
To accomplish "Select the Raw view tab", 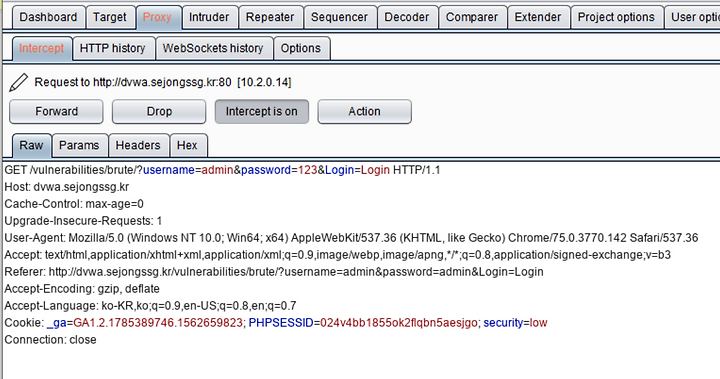I will pyautogui.click(x=31, y=146).
